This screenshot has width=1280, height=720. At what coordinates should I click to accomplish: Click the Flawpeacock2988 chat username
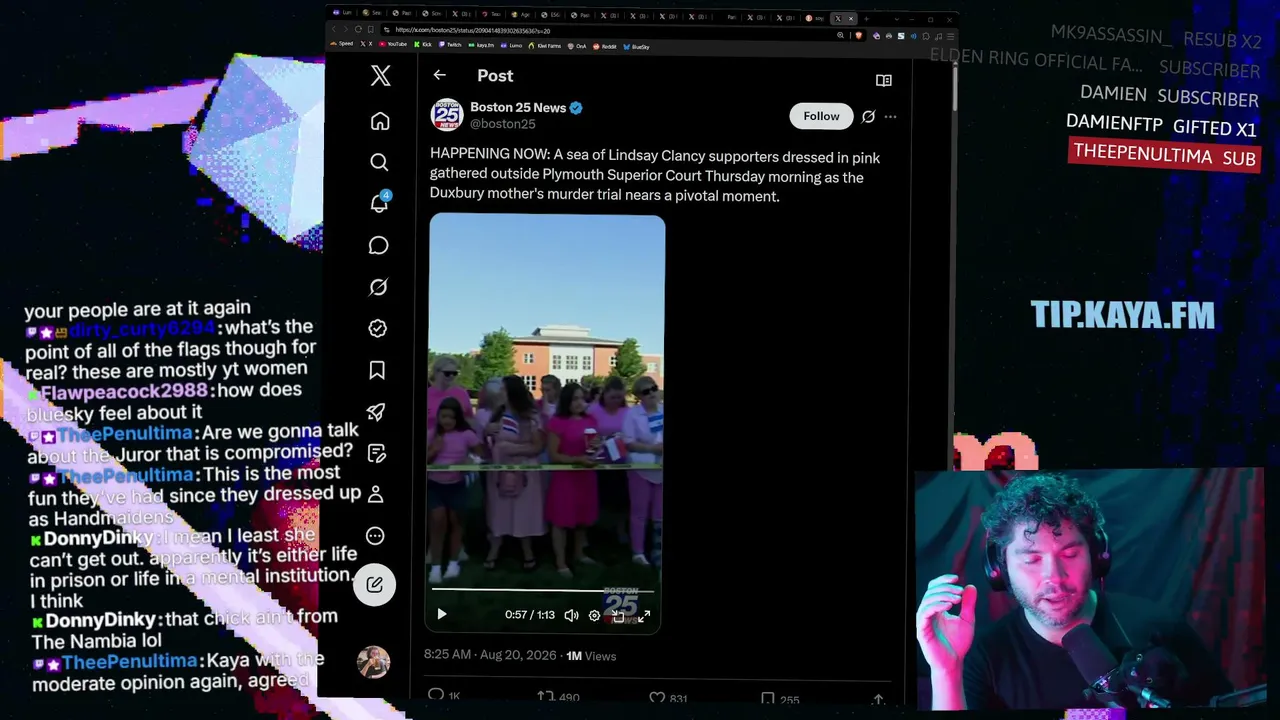pyautogui.click(x=123, y=391)
